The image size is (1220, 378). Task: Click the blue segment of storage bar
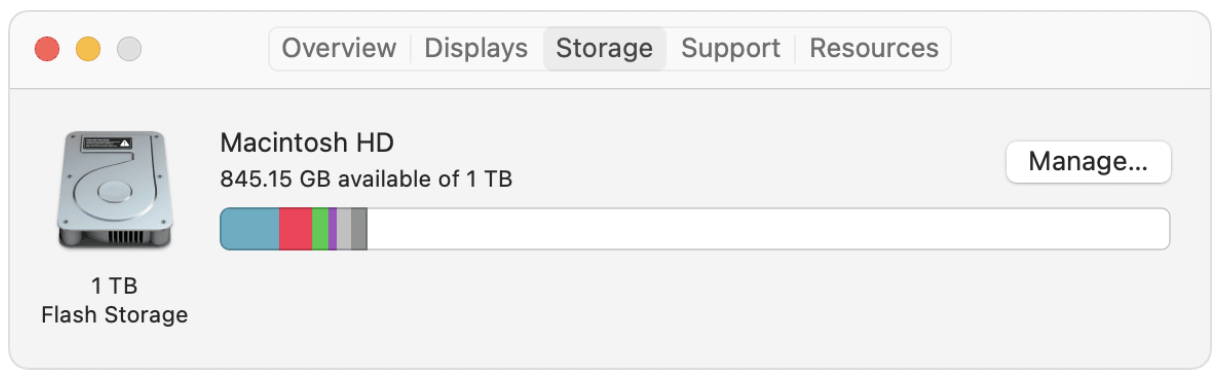pyautogui.click(x=250, y=229)
